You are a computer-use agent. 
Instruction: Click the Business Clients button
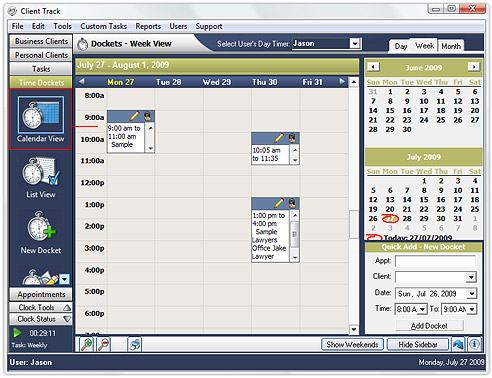41,41
